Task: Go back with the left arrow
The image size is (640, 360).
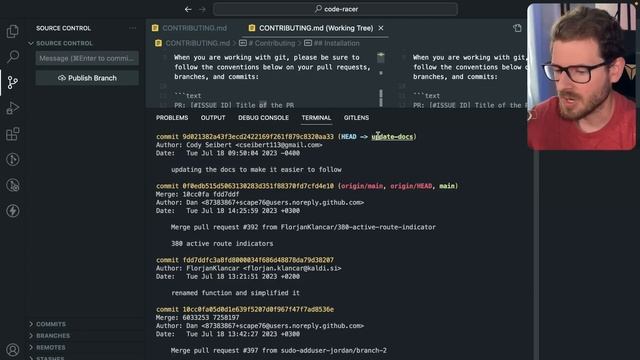Action: [188, 9]
